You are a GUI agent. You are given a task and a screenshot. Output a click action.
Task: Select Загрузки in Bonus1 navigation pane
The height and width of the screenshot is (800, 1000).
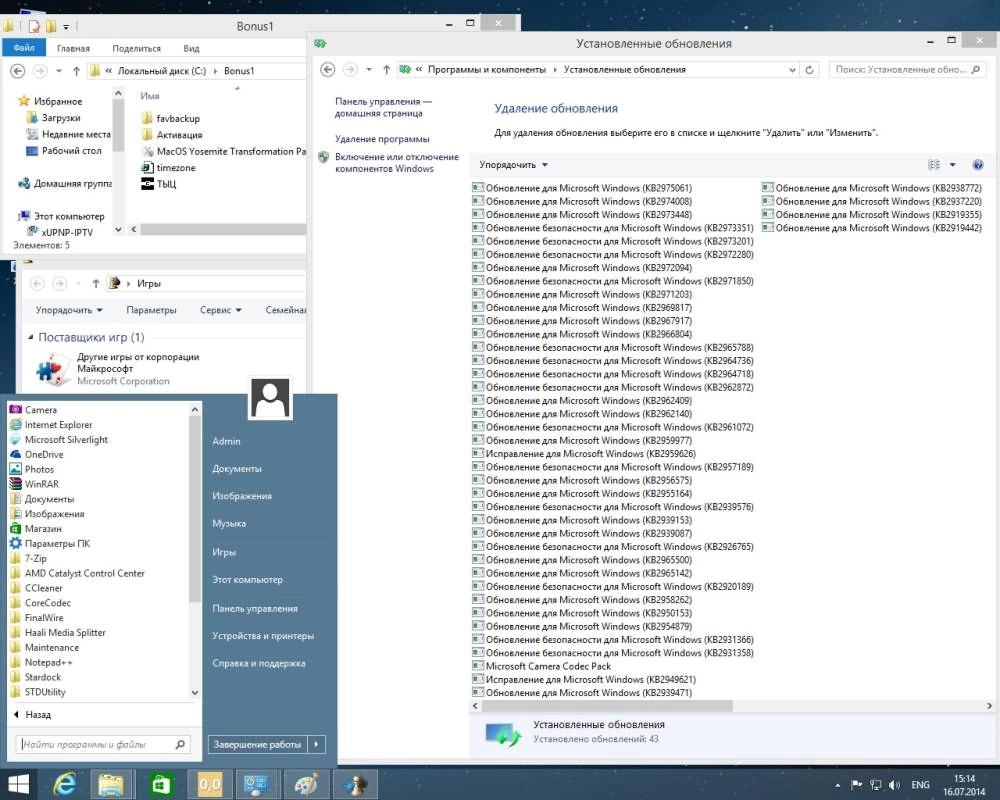(54, 117)
